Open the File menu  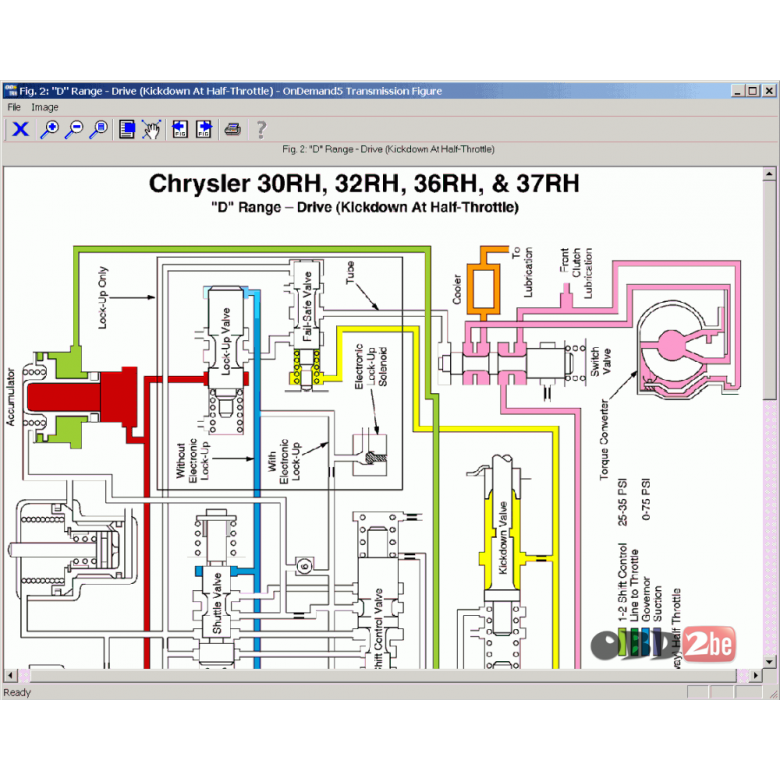tap(14, 107)
